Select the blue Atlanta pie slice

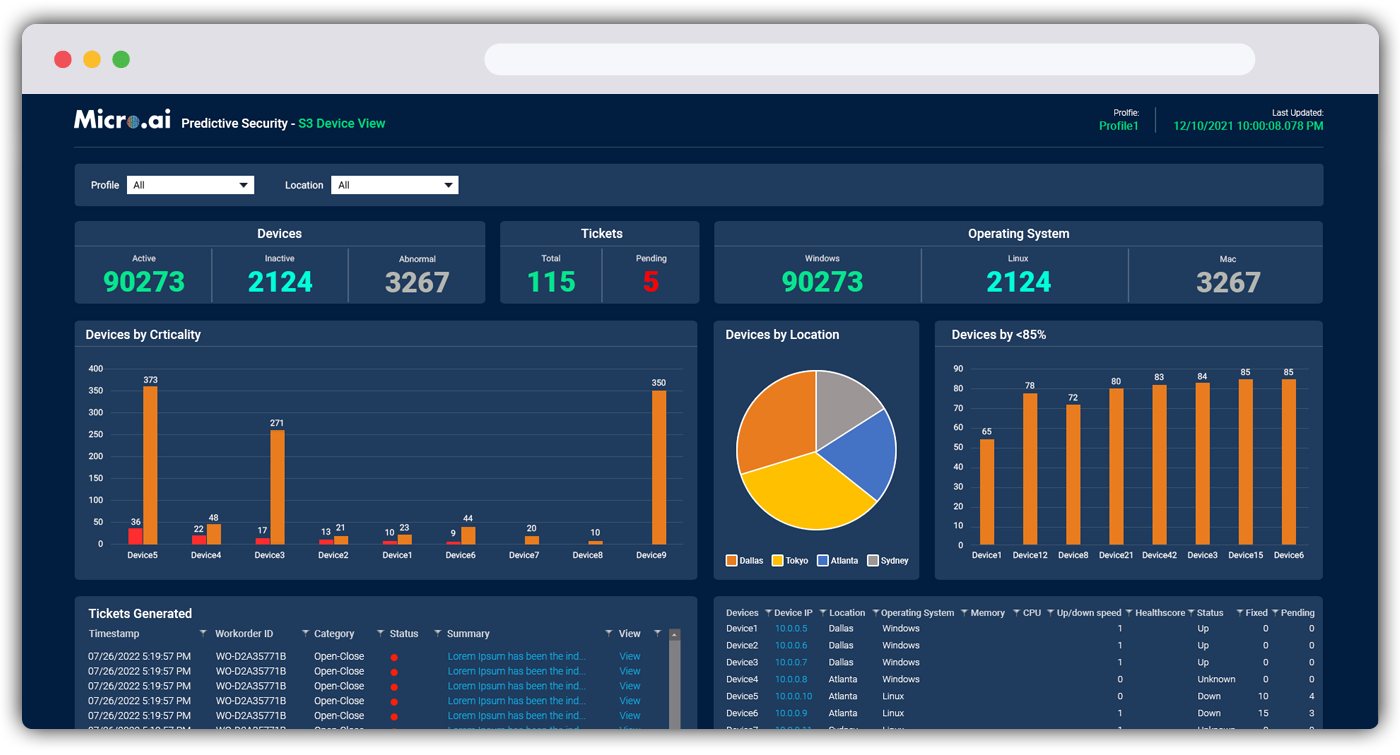862,452
